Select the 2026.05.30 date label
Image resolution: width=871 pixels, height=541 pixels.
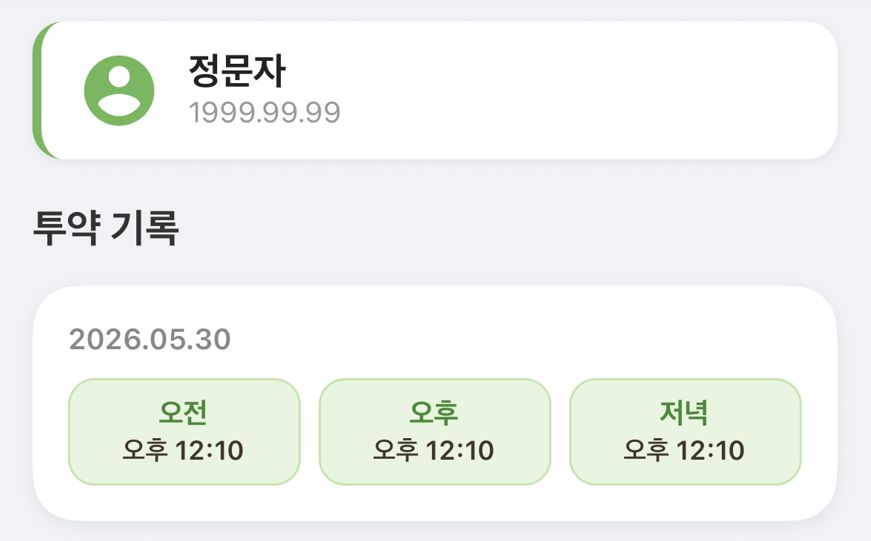(150, 339)
